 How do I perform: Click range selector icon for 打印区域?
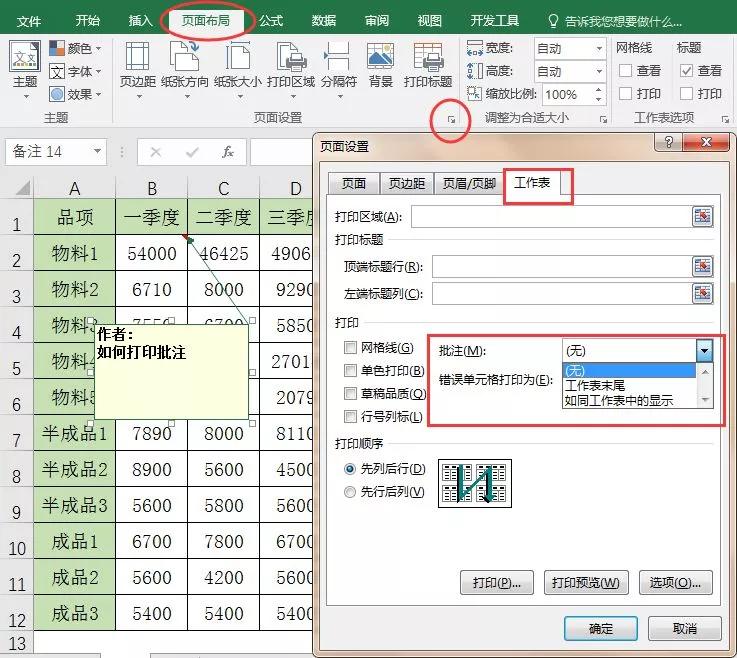click(703, 216)
